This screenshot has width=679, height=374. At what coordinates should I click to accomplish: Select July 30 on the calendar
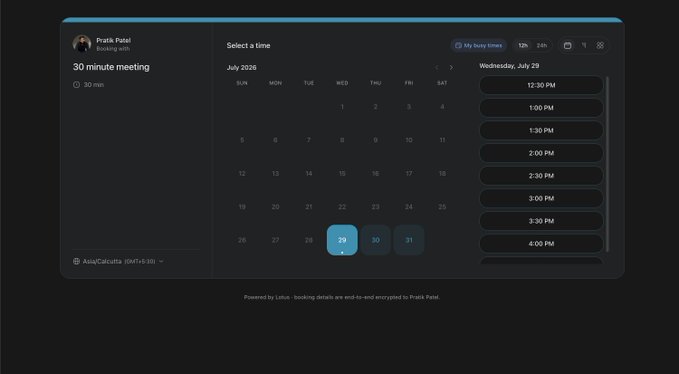coord(375,240)
